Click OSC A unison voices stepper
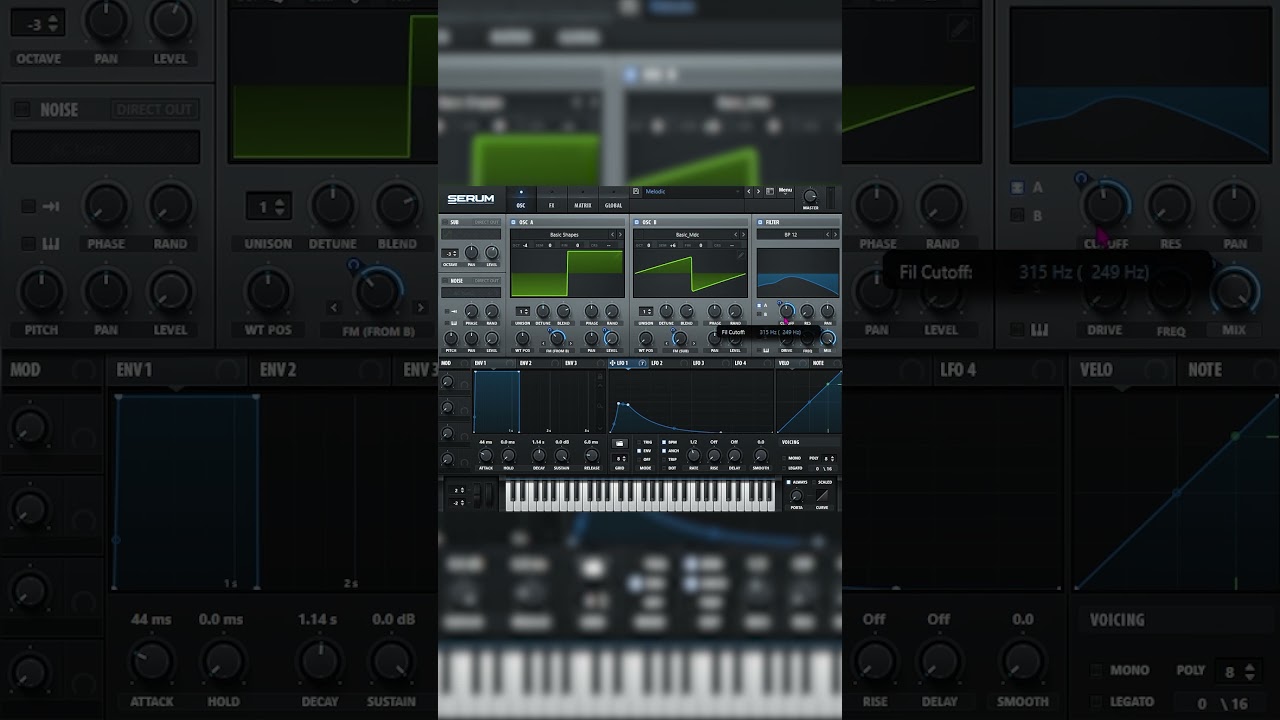Image resolution: width=1280 pixels, height=720 pixels. [x=523, y=311]
